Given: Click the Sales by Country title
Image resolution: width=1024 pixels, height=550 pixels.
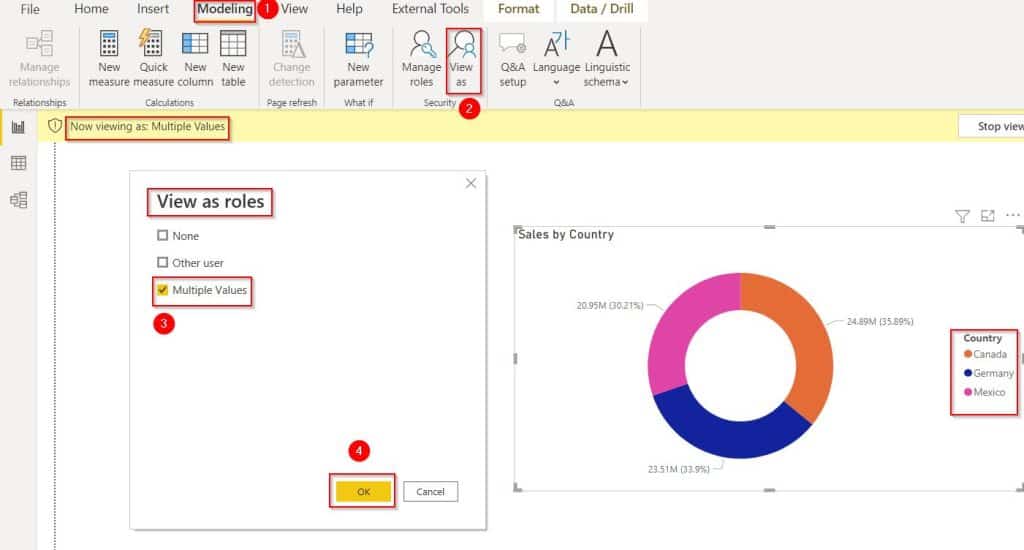Looking at the screenshot, I should point(566,235).
